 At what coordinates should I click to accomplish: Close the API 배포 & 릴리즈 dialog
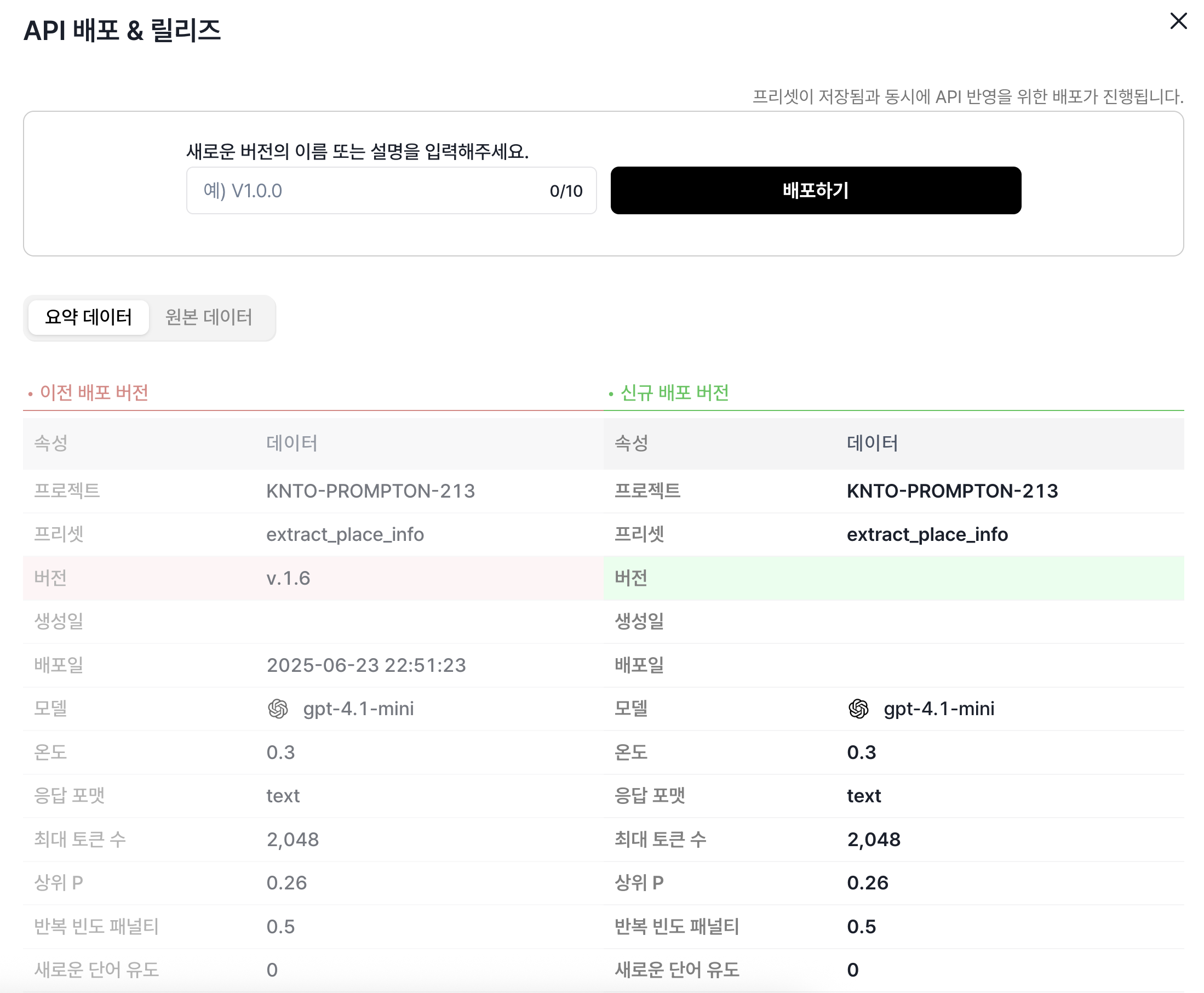pos(1178,21)
